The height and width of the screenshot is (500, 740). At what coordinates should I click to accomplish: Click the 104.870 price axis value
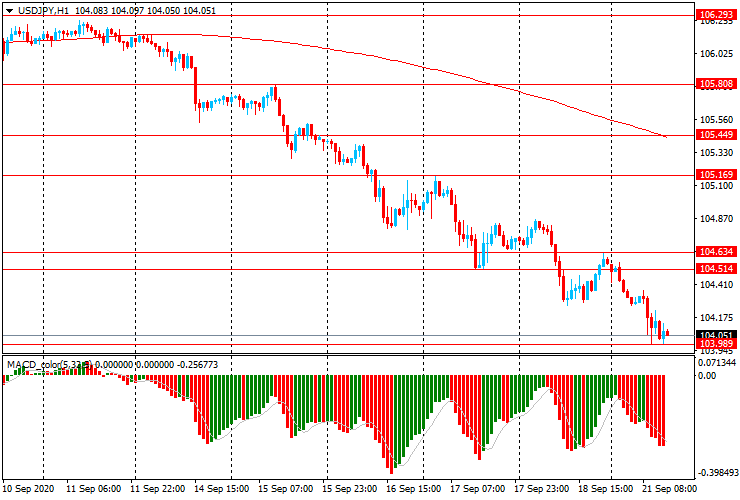(716, 219)
